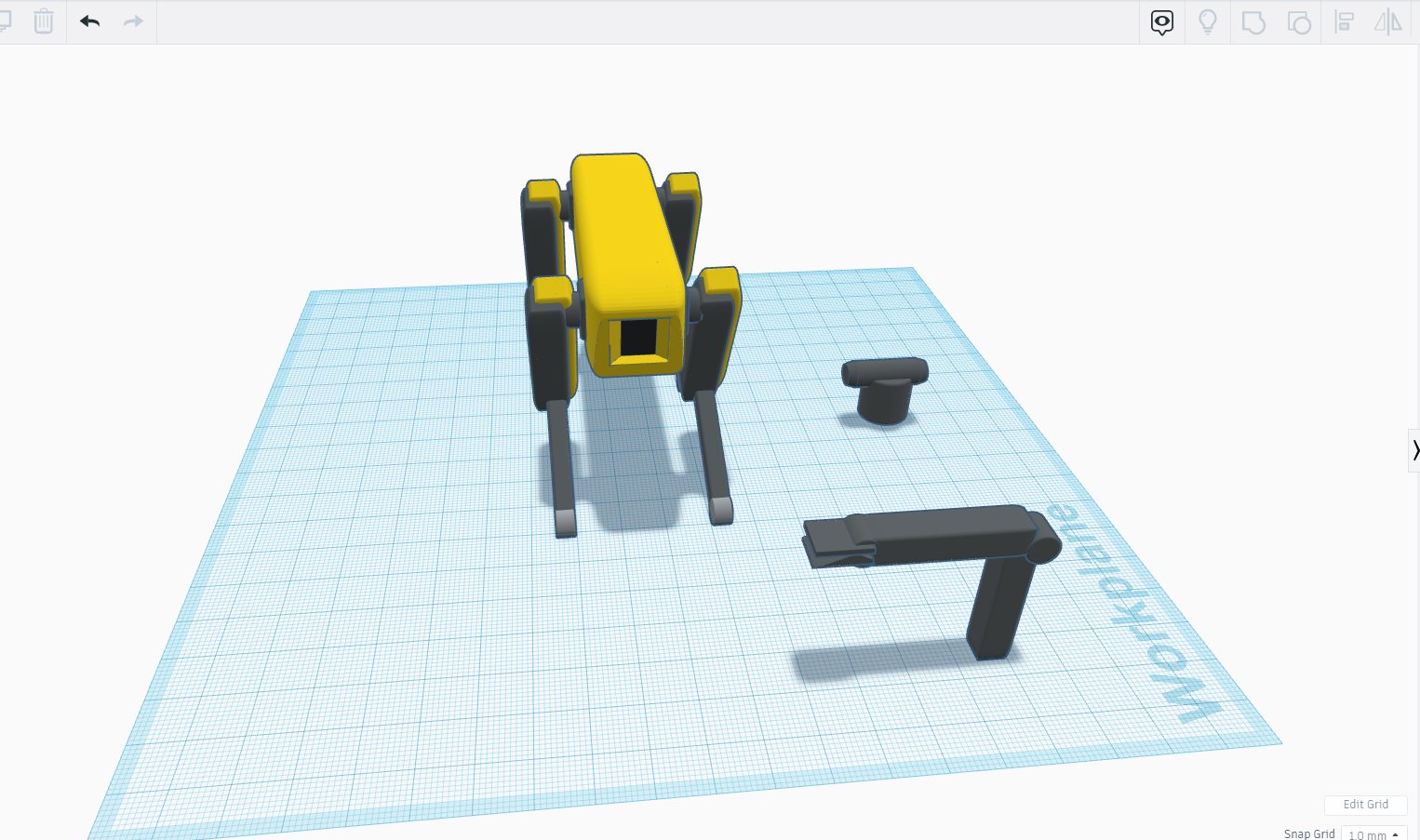Image resolution: width=1420 pixels, height=840 pixels.
Task: Redo the undone action
Action: 134,21
